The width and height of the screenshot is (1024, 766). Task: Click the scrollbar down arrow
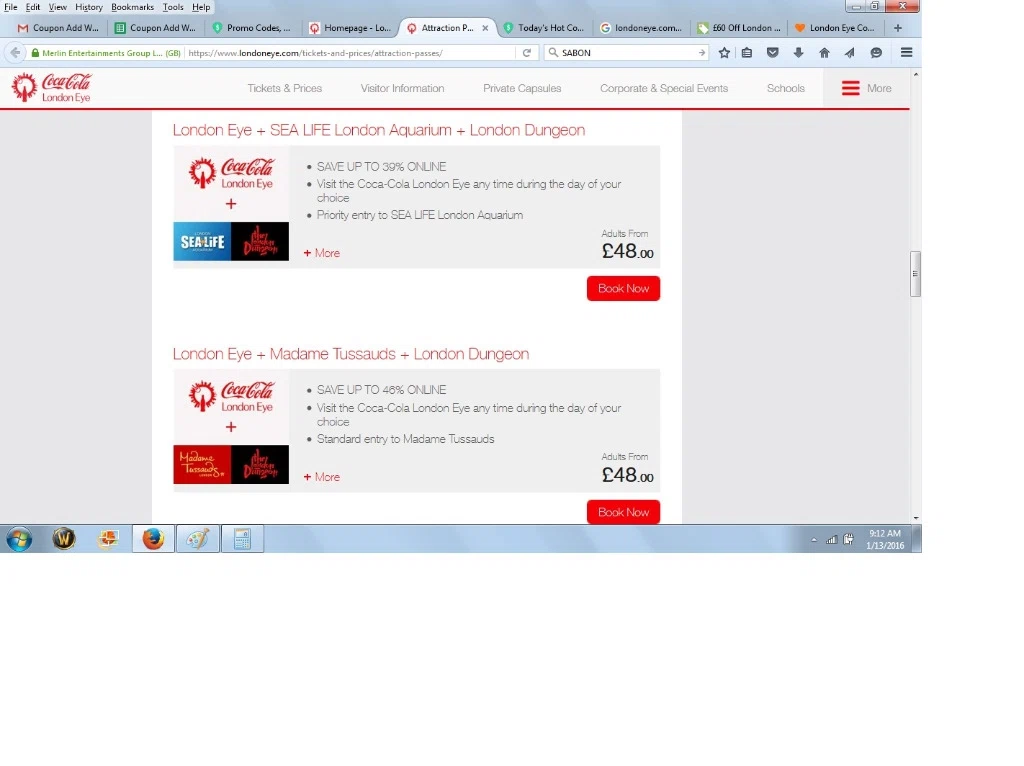tap(916, 518)
